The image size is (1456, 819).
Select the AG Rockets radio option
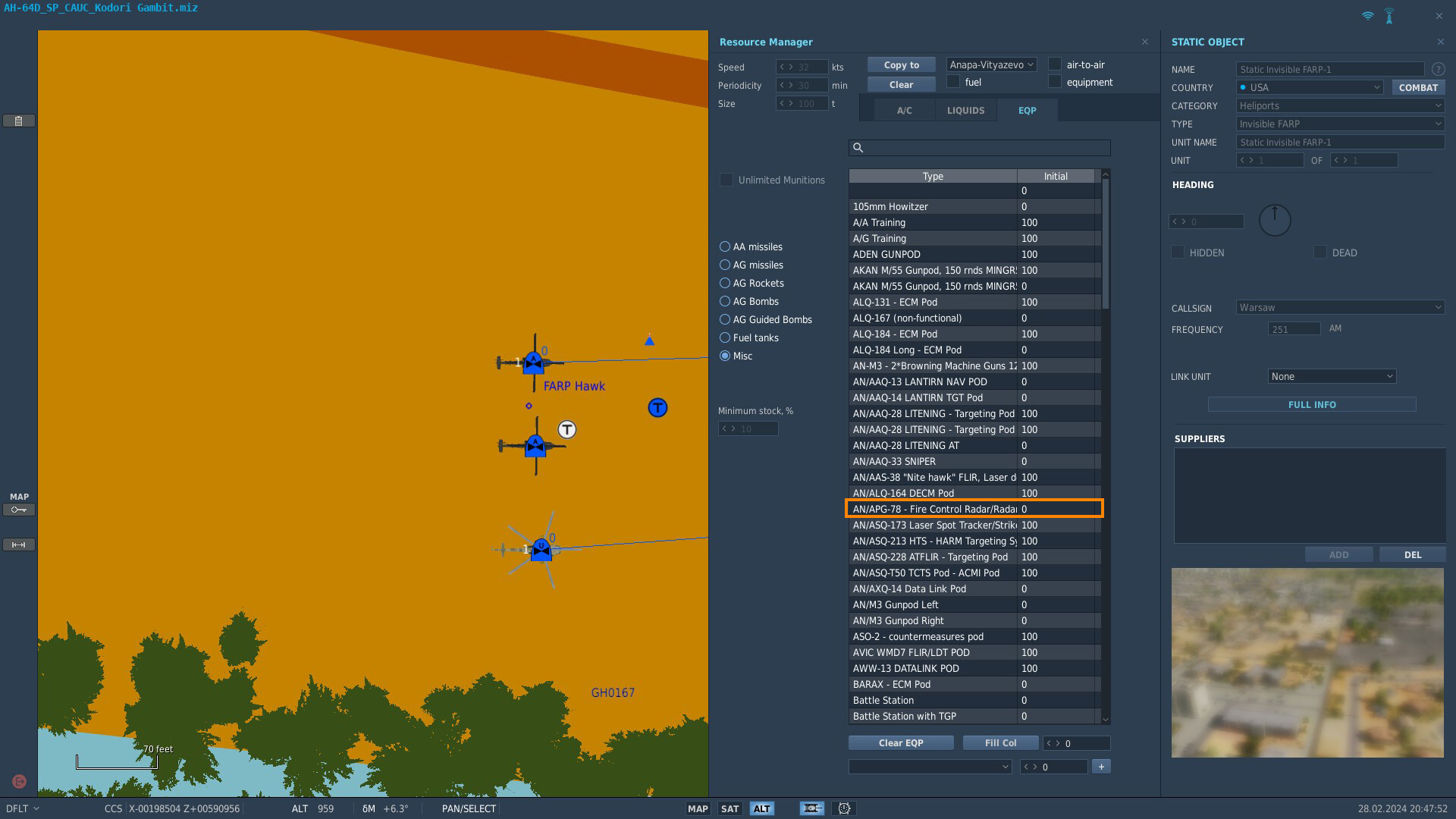pos(725,283)
